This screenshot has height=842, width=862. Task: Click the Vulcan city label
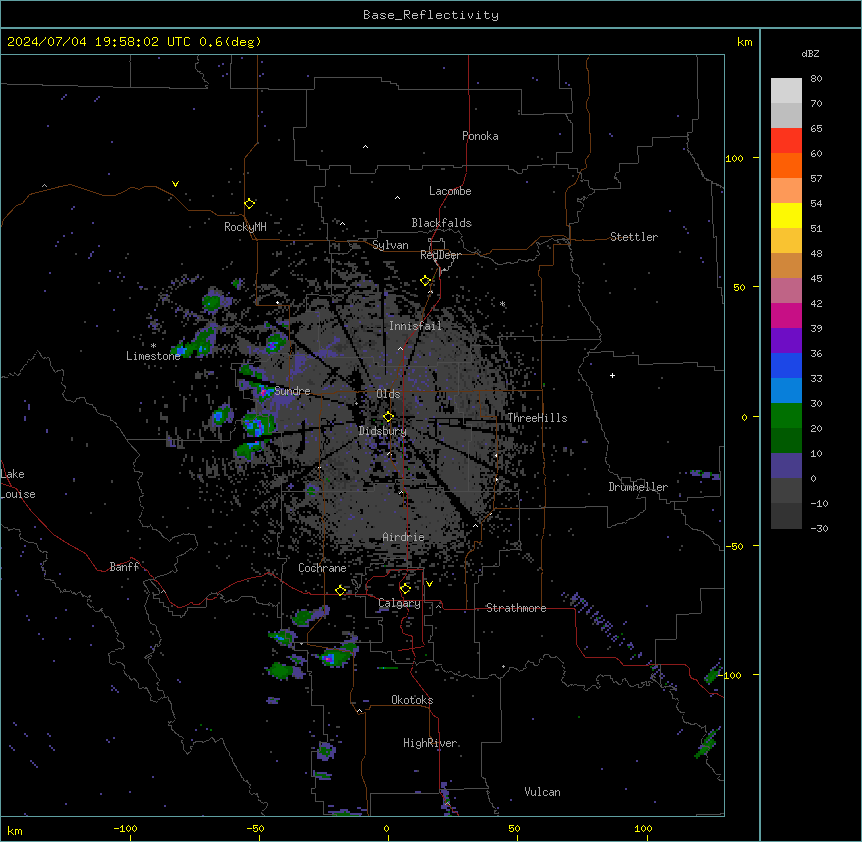[543, 792]
